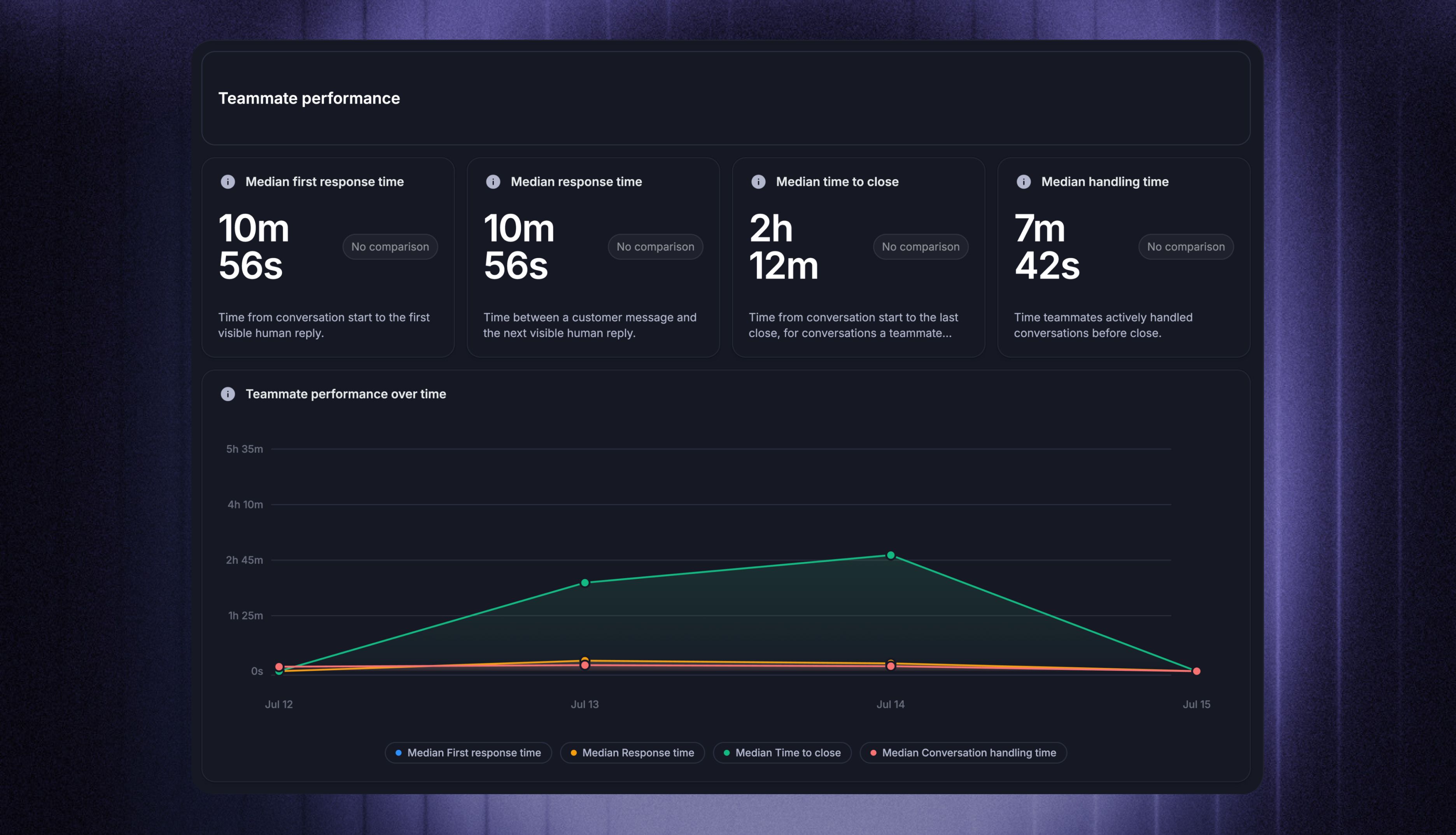
Task: Click truncated description 'for conversations a teammate...'
Action: pos(867,333)
